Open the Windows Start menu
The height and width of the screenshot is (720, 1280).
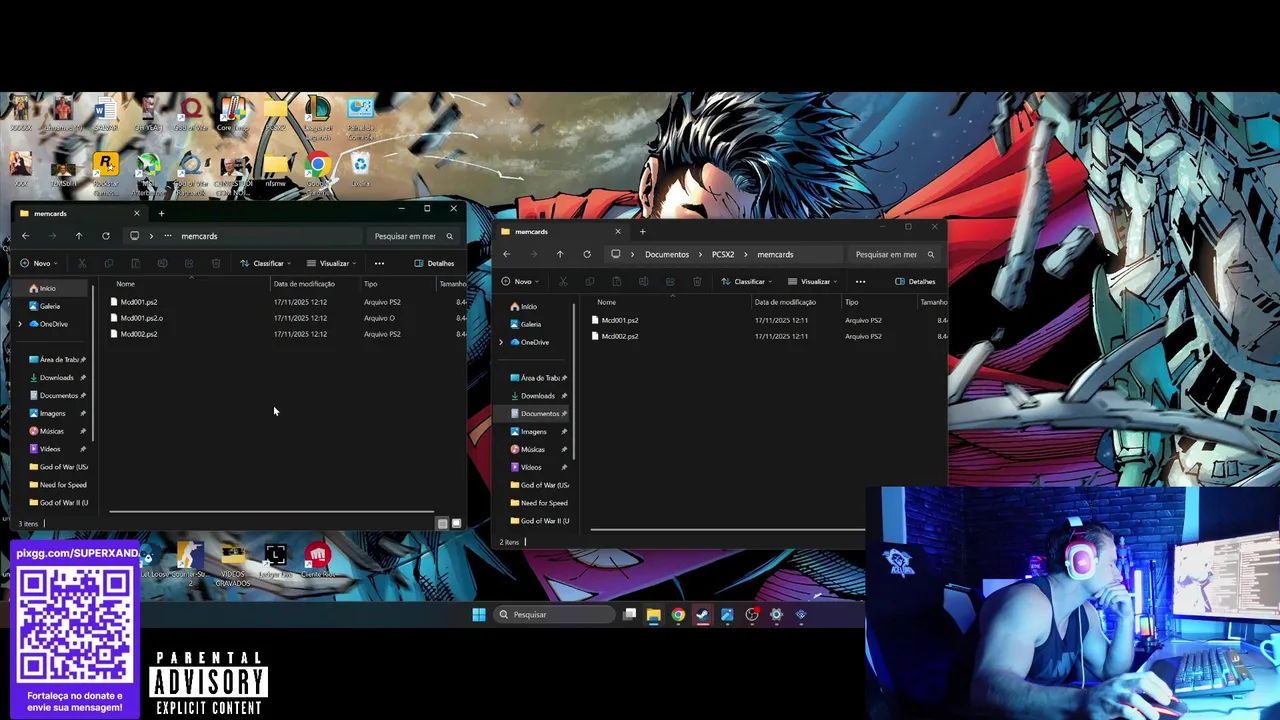coord(479,614)
